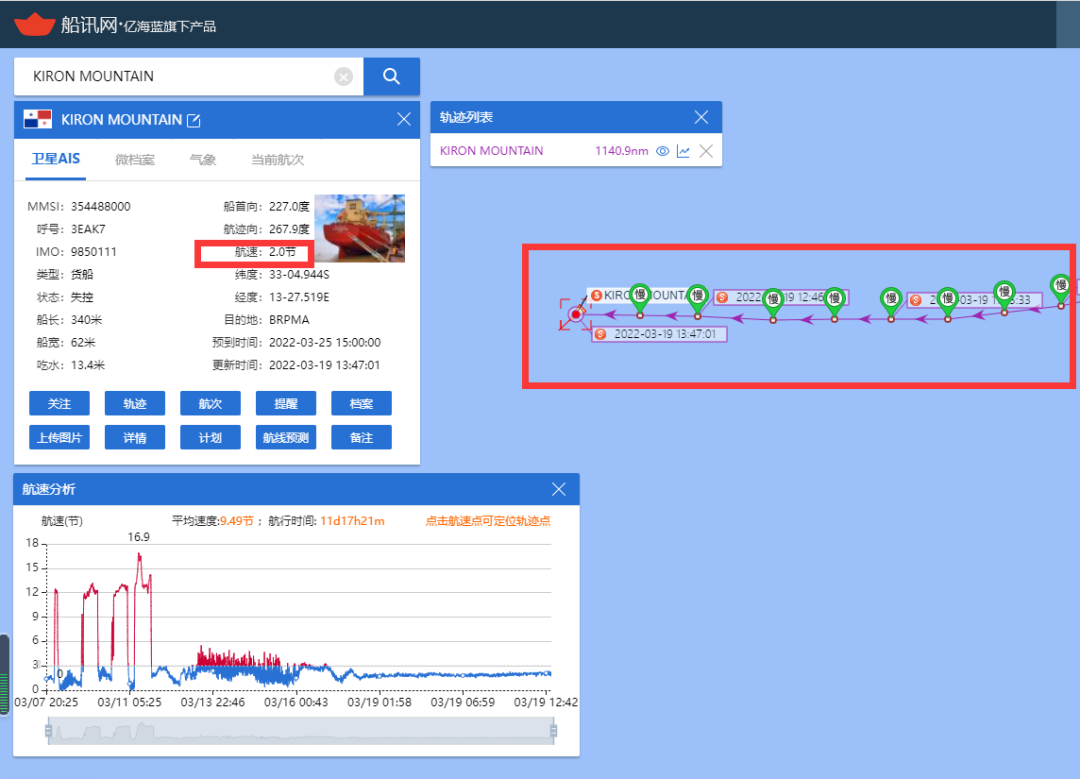Click the edit icon beside ship name
1080x779 pixels.
click(194, 120)
